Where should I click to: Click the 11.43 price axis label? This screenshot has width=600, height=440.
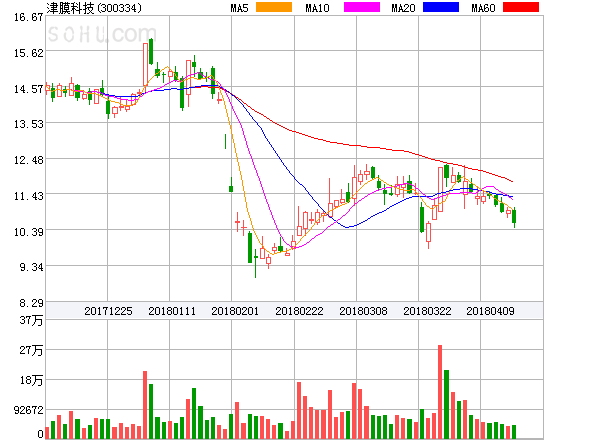(28, 196)
